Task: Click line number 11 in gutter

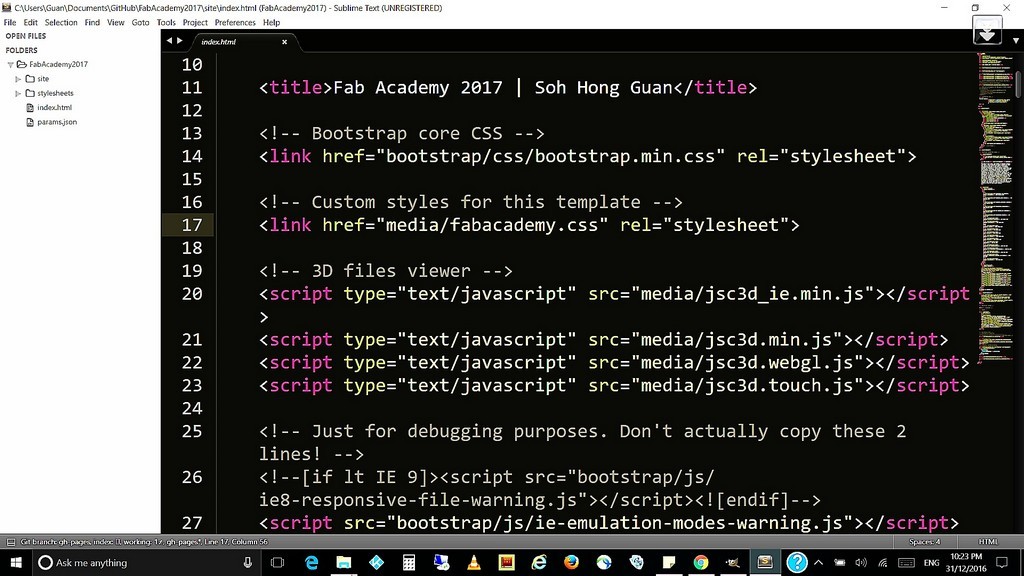Action: click(191, 88)
